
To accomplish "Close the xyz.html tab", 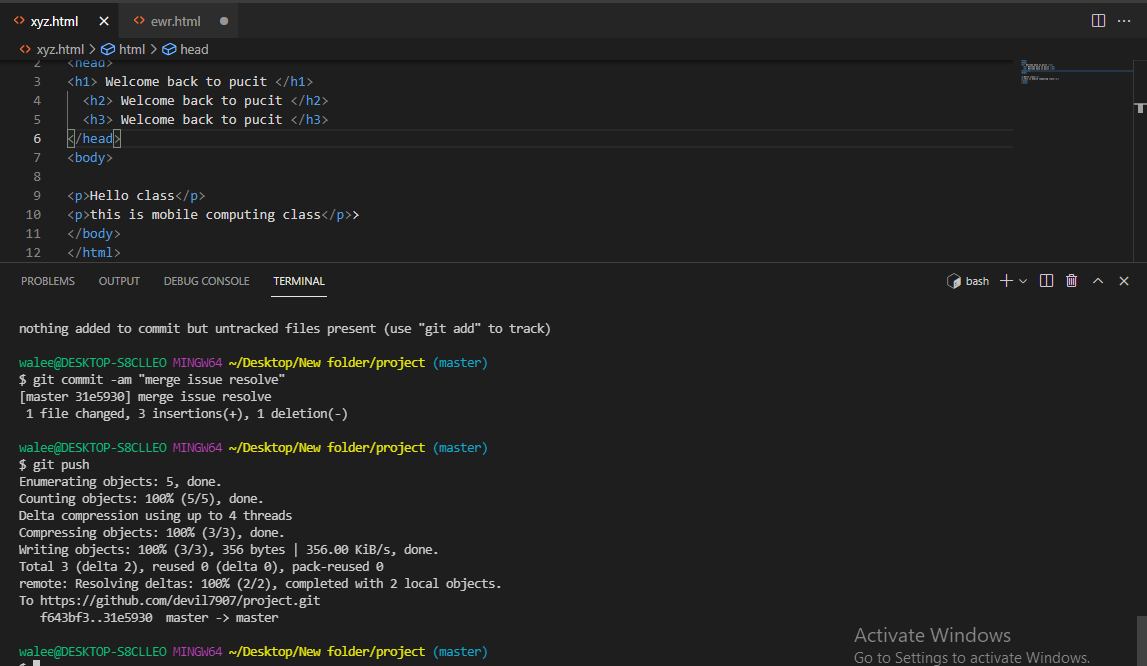I will pos(104,21).
